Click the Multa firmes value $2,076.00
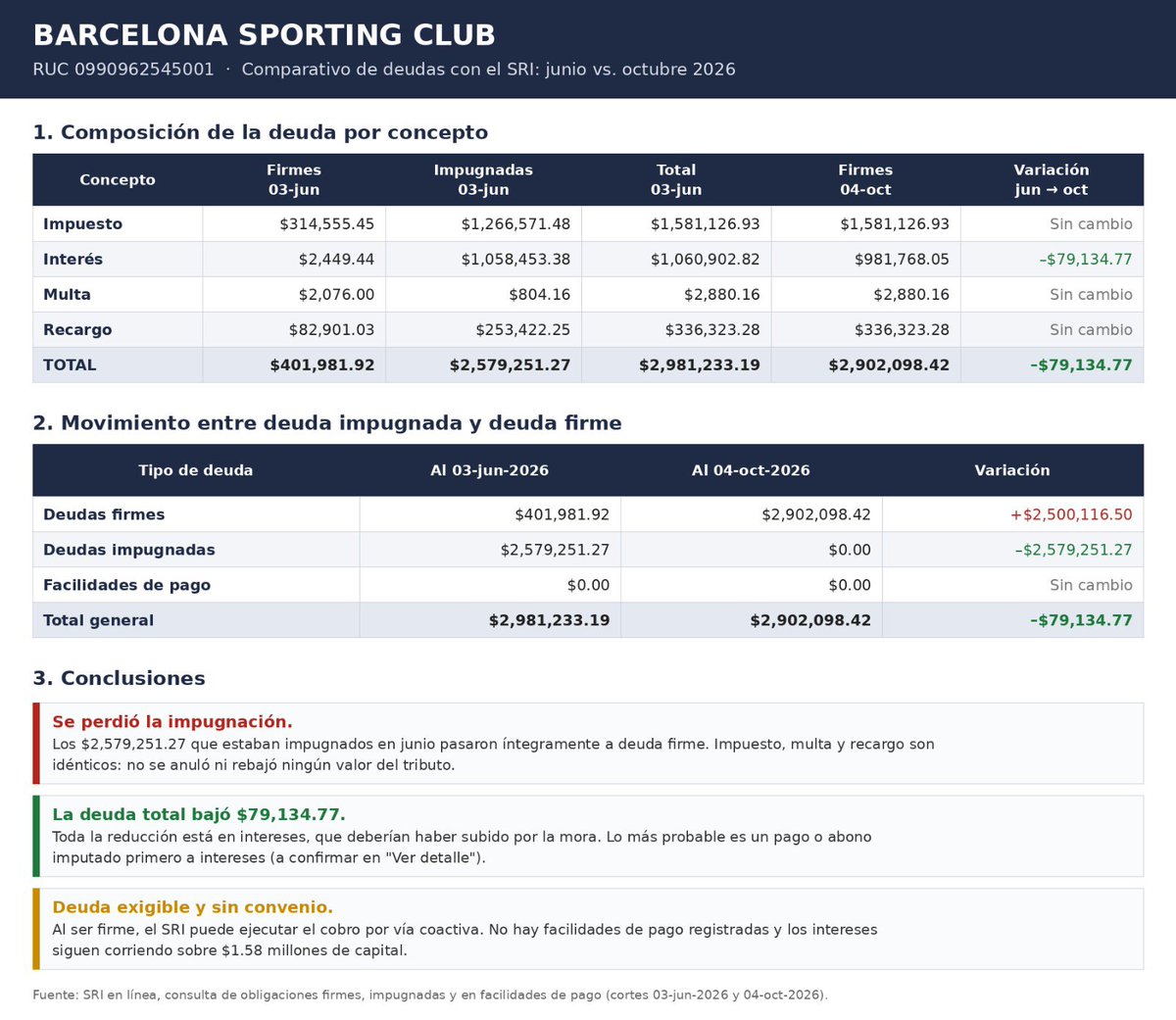The image size is (1176, 1020). [x=337, y=295]
